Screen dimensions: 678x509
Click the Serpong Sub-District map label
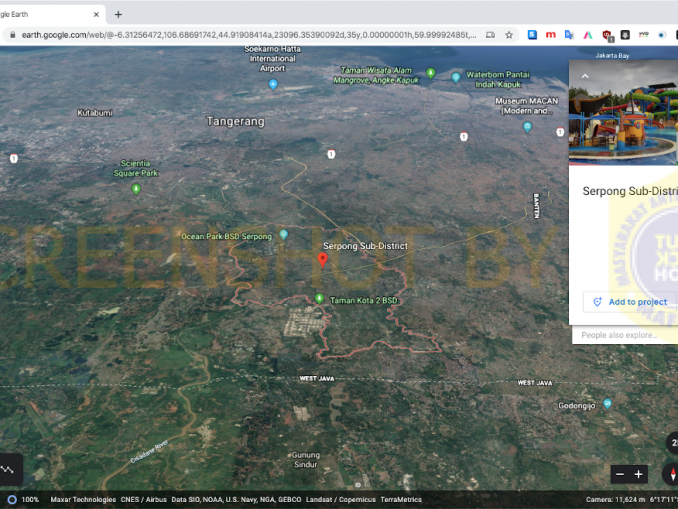(365, 246)
